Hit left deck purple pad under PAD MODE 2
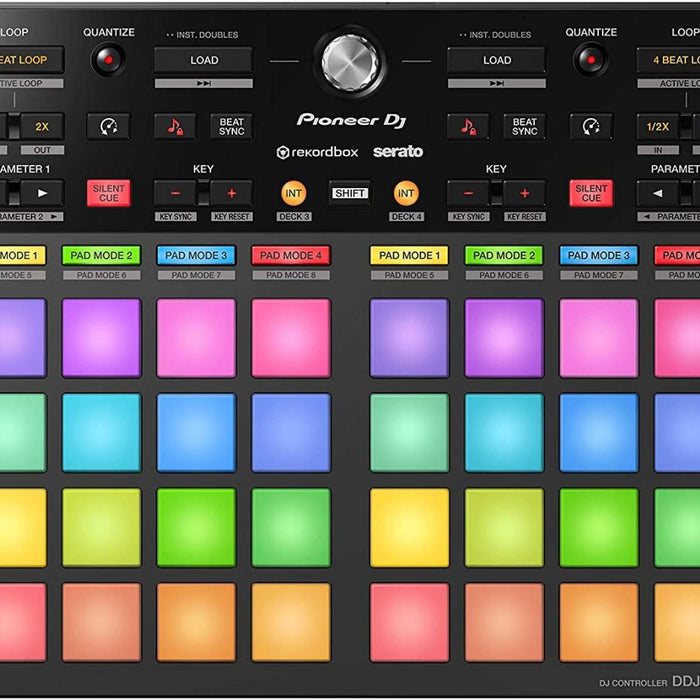 point(102,338)
